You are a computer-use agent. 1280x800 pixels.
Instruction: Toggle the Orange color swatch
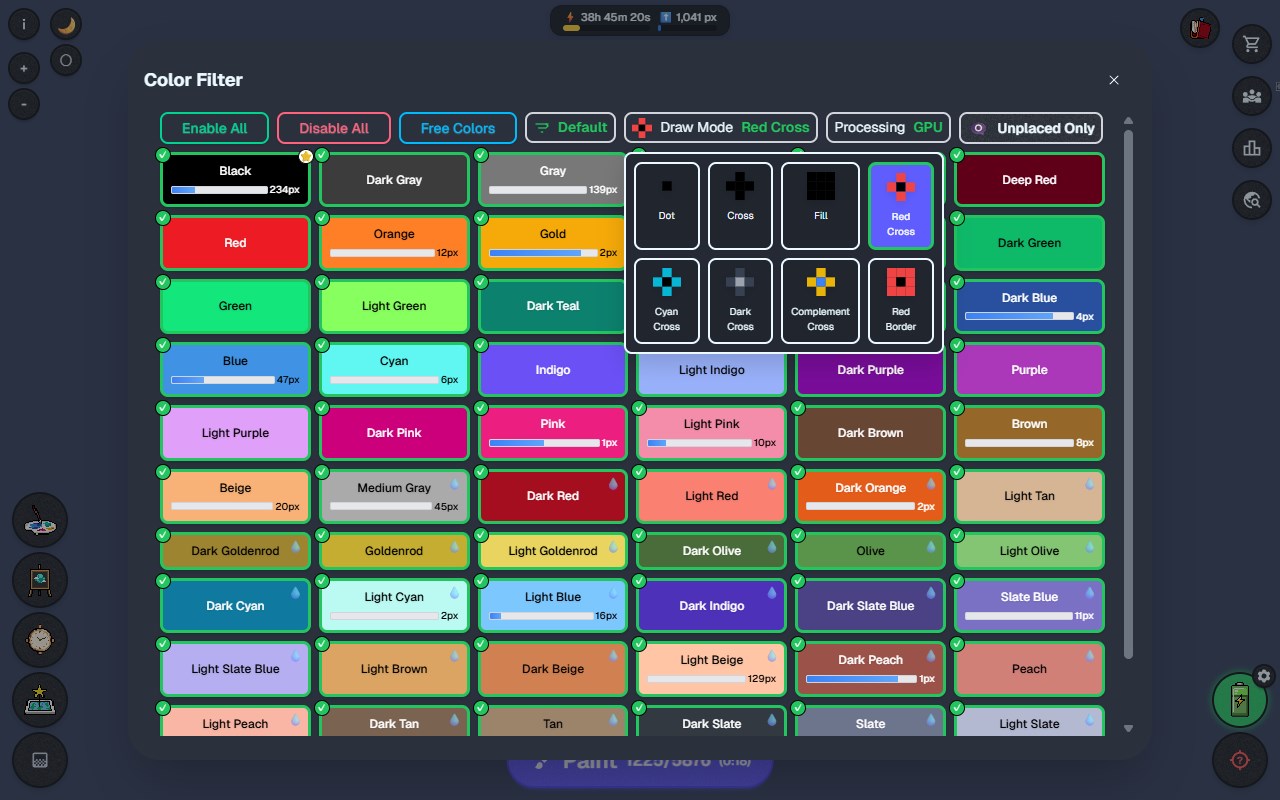coord(394,243)
